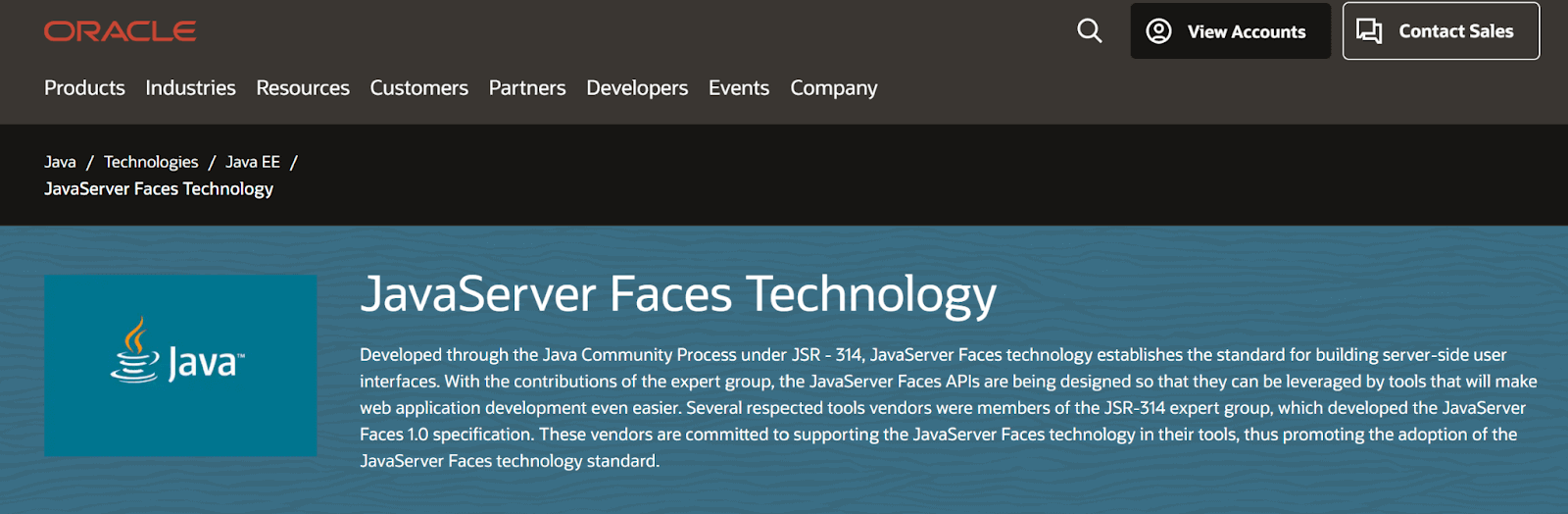Open the Customers menu

pos(418,88)
